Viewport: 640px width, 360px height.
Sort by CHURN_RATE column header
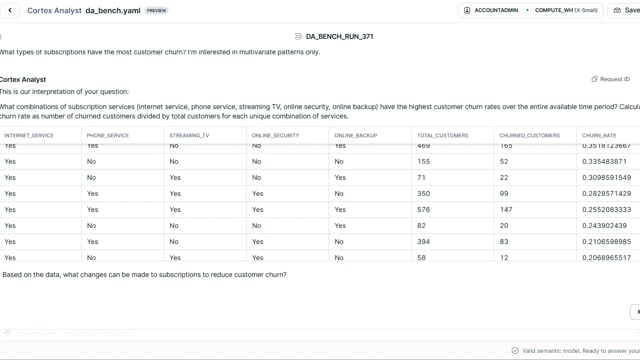pyautogui.click(x=599, y=135)
